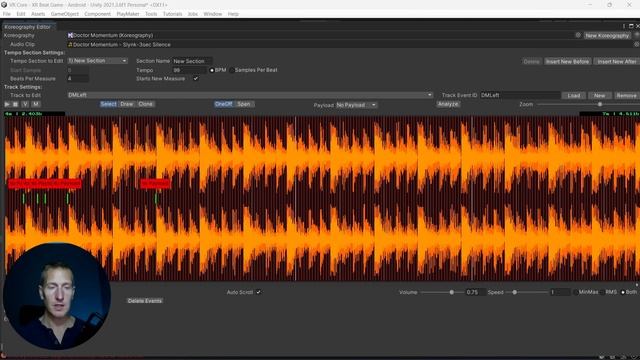Screen dimensions: 640x360
Task: Click the Tempo value field showing 99
Action: click(x=189, y=70)
